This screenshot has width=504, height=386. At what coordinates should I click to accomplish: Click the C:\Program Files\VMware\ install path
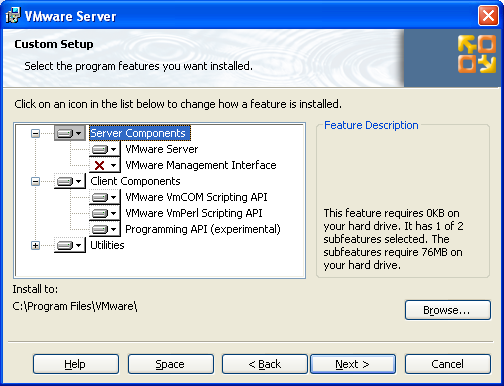pyautogui.click(x=75, y=306)
